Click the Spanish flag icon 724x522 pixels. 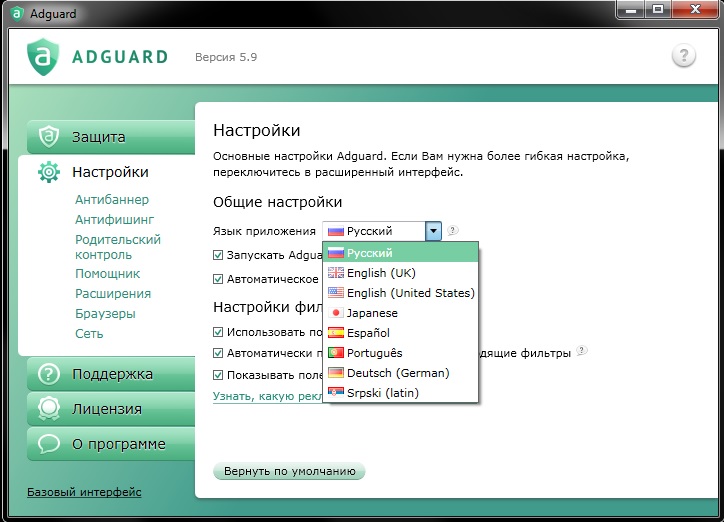[x=336, y=333]
